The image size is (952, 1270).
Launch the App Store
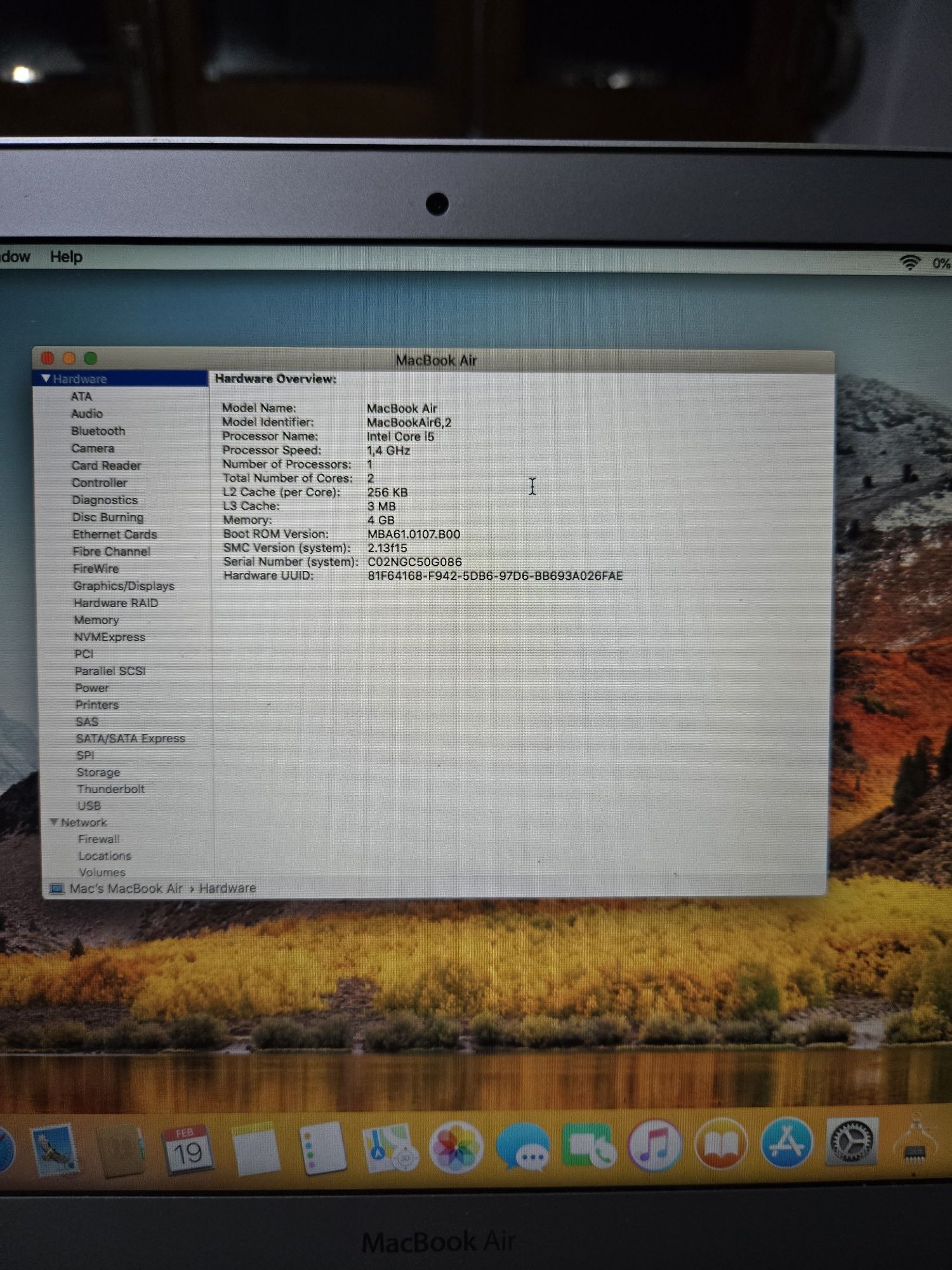point(786,1143)
